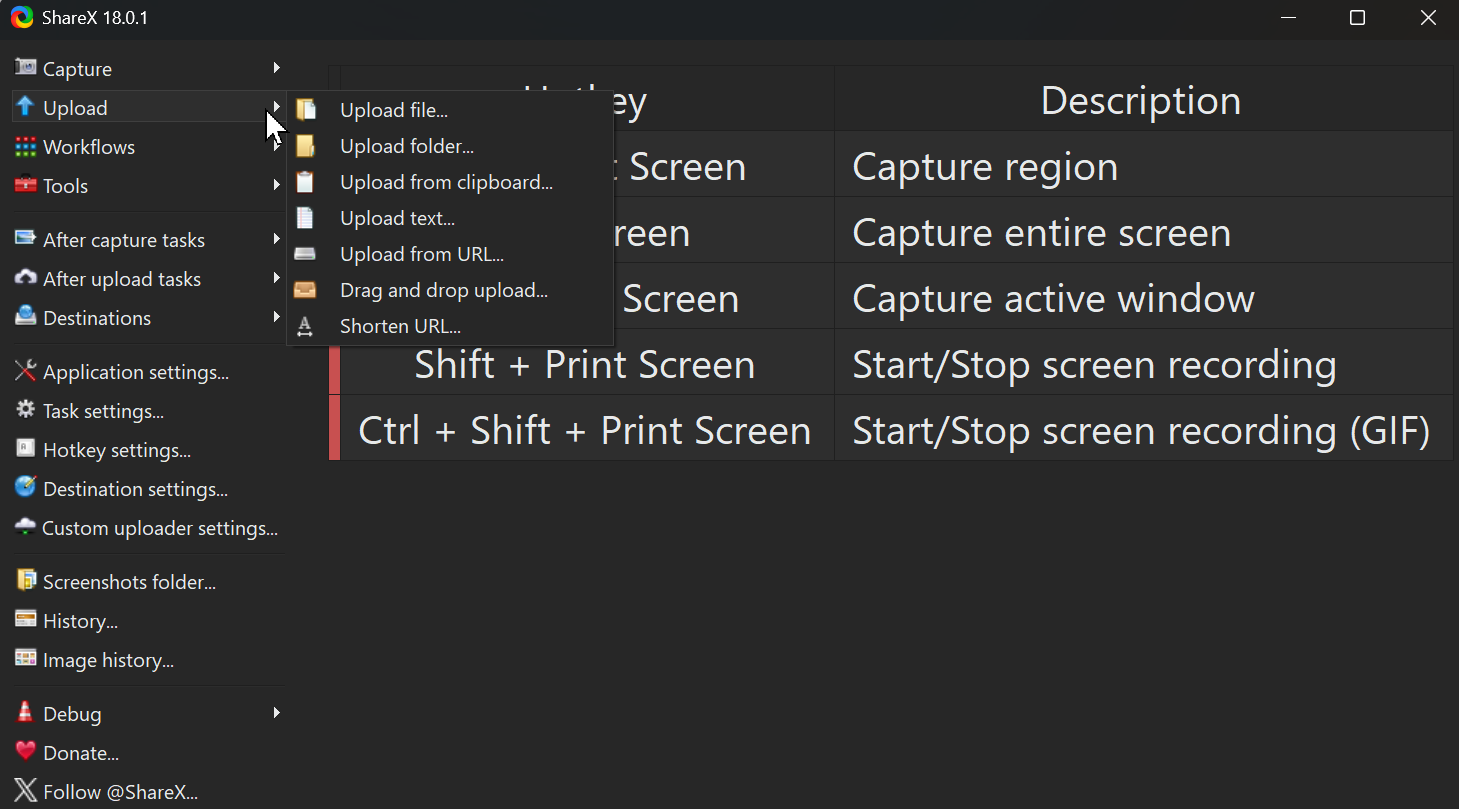Click Ctrl + Shift + Print Screen cell

click(587, 430)
